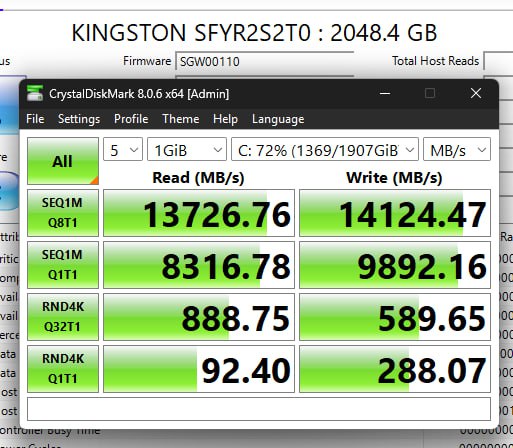
Task: Expand the MB/s unit dropdown
Action: pos(457,149)
